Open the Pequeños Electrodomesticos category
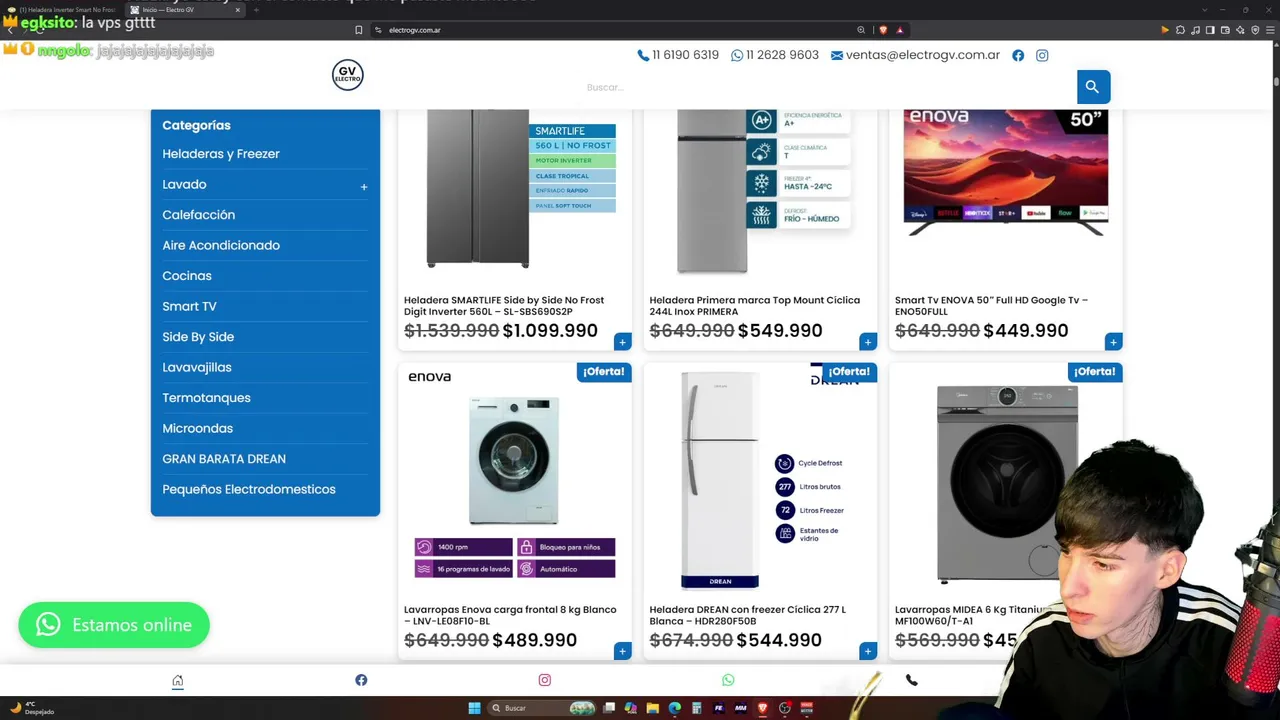1280x720 pixels. (x=249, y=489)
